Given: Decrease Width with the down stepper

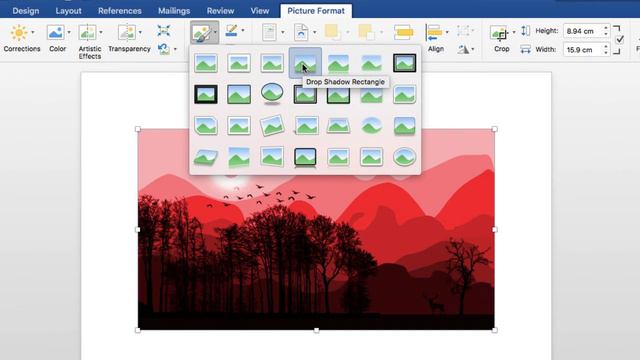Looking at the screenshot, I should tap(606, 53).
